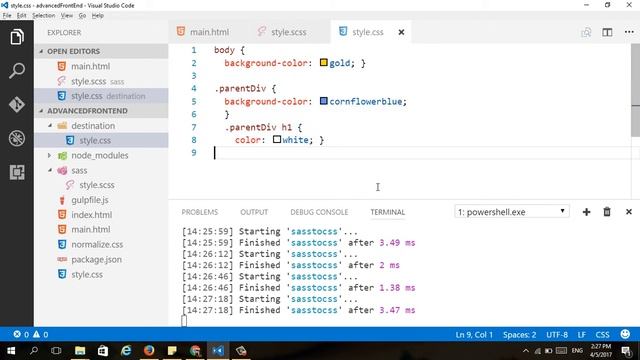Open the Help menu
This screenshot has height=360, width=640.
pyautogui.click(x=98, y=16)
